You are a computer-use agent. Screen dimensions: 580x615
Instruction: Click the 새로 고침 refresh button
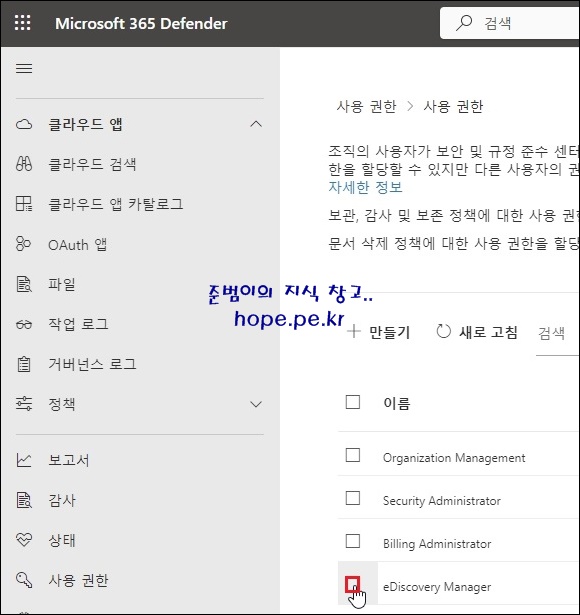point(476,332)
